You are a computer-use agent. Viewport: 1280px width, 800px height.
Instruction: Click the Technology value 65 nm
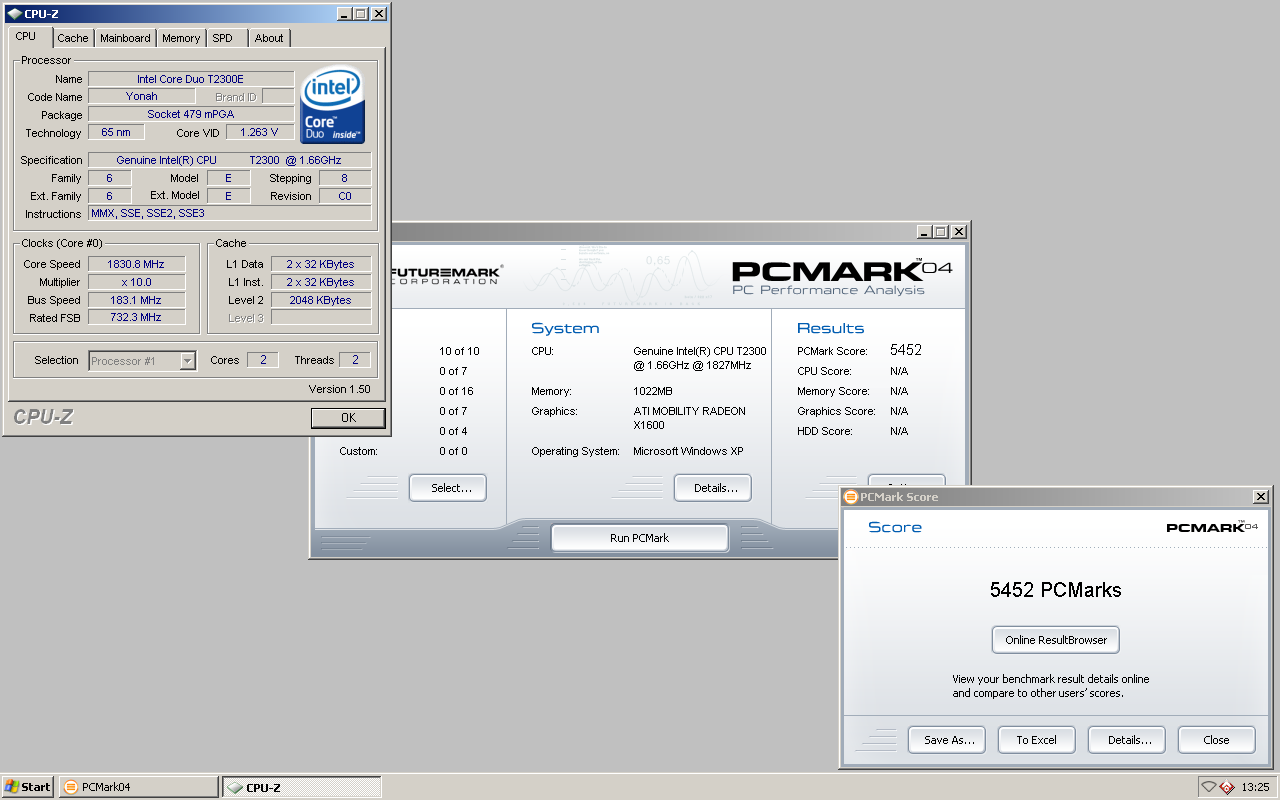[116, 132]
